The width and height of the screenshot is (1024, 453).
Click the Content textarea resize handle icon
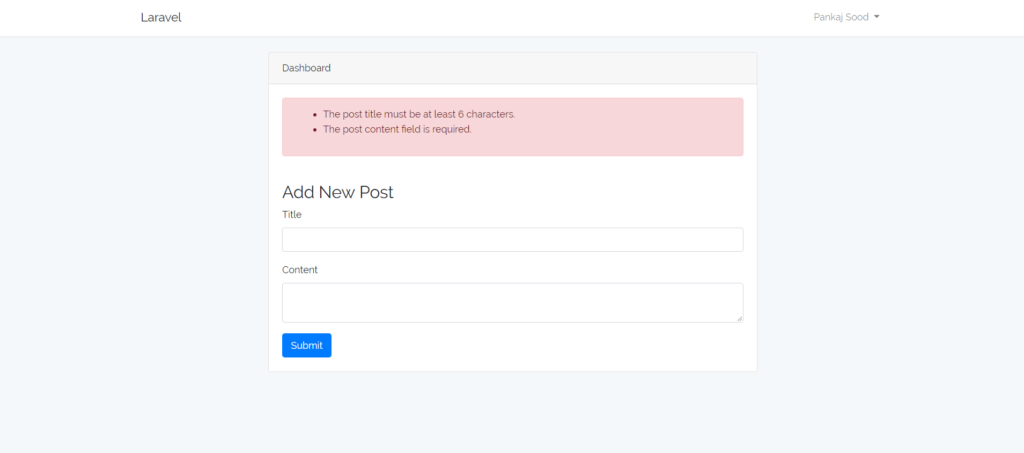740,319
